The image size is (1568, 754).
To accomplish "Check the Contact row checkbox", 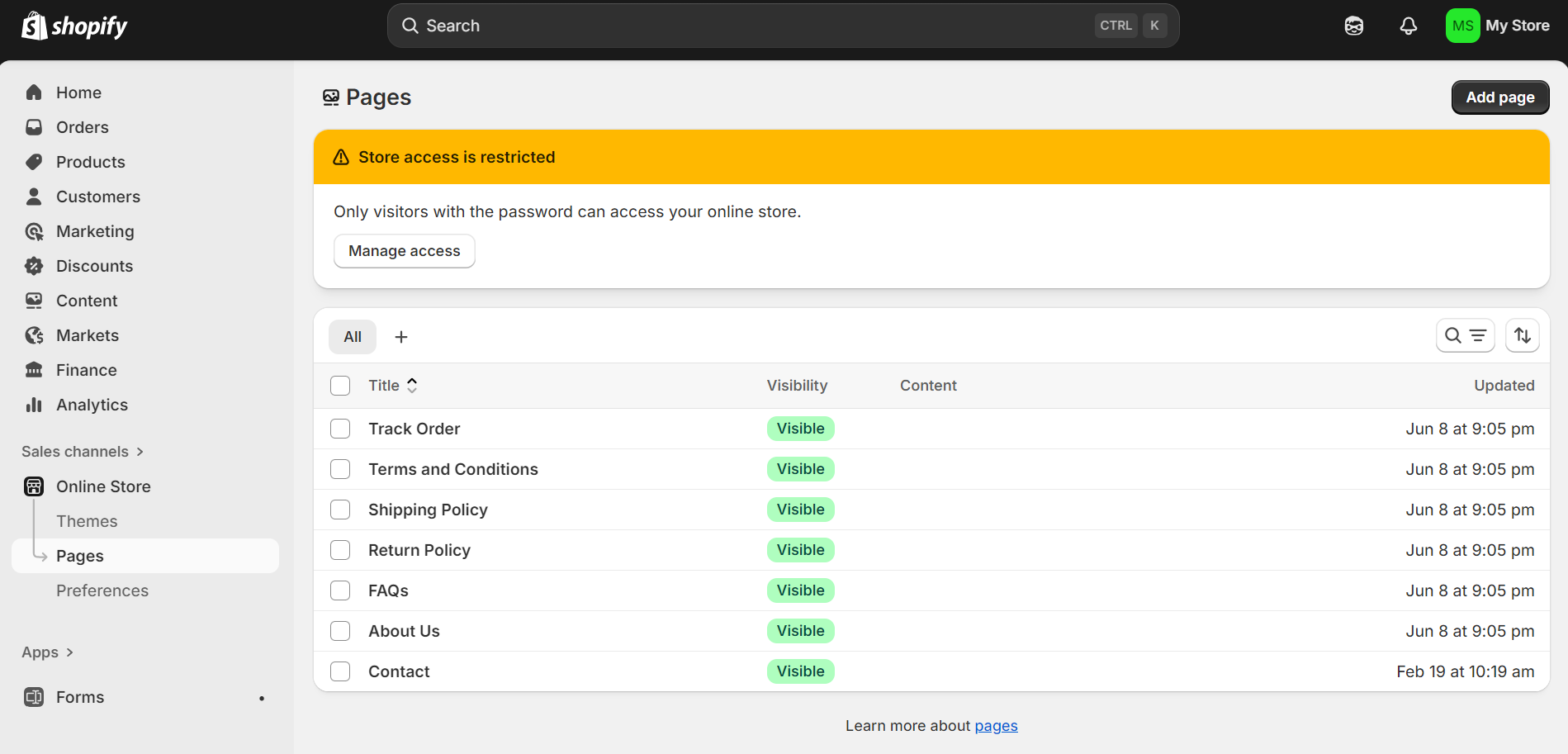I will tap(339, 671).
